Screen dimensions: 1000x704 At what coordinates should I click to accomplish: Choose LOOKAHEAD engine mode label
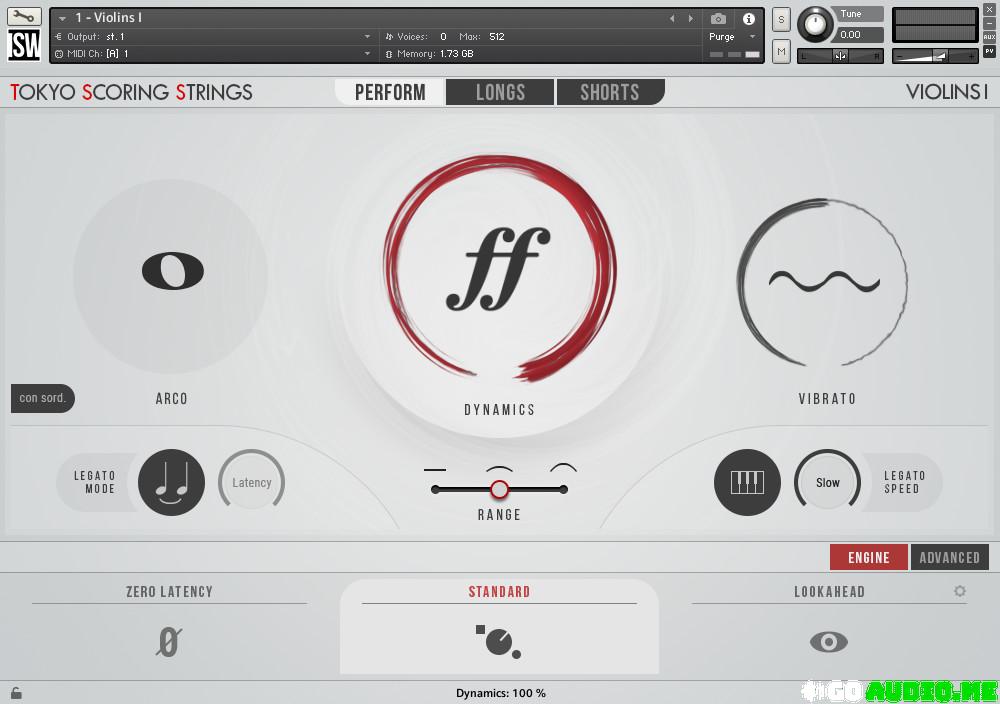(x=829, y=592)
